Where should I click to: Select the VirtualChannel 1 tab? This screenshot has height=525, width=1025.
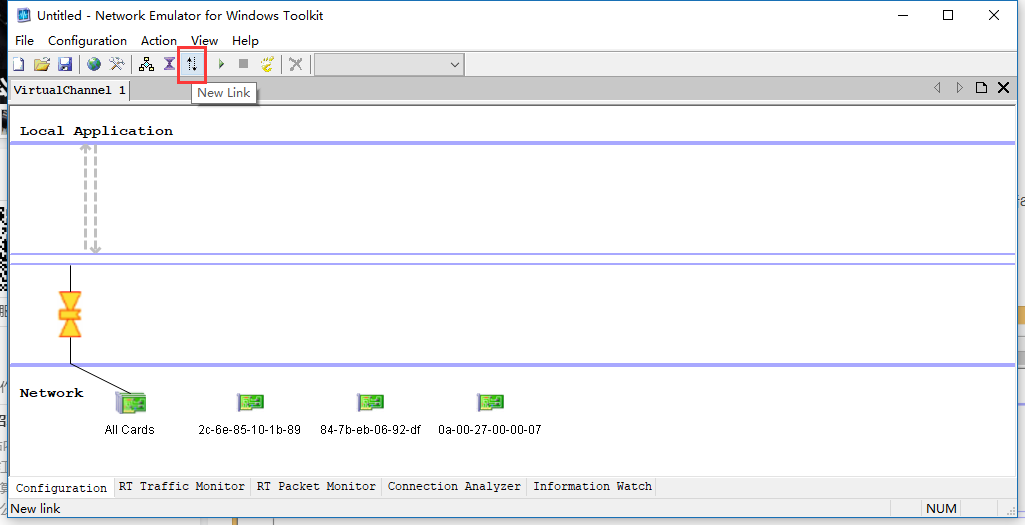69,90
